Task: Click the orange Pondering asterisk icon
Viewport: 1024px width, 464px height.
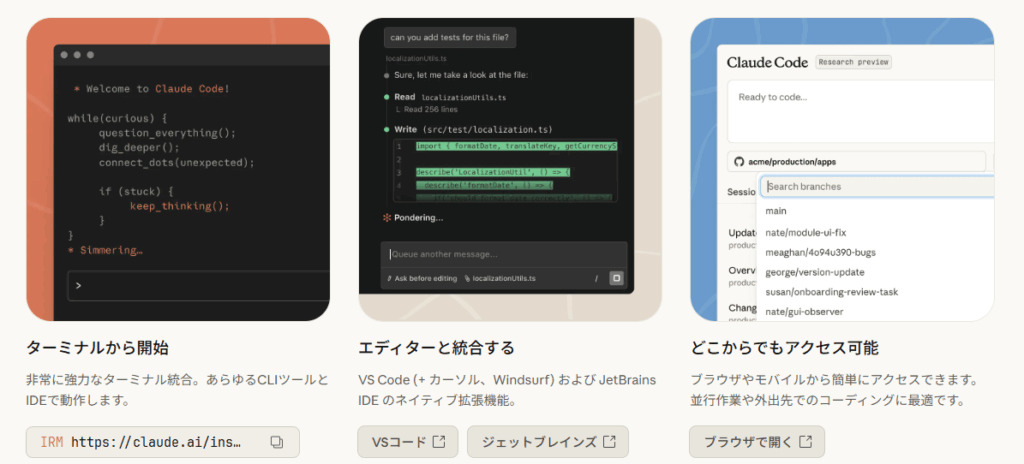Action: pyautogui.click(x=387, y=217)
